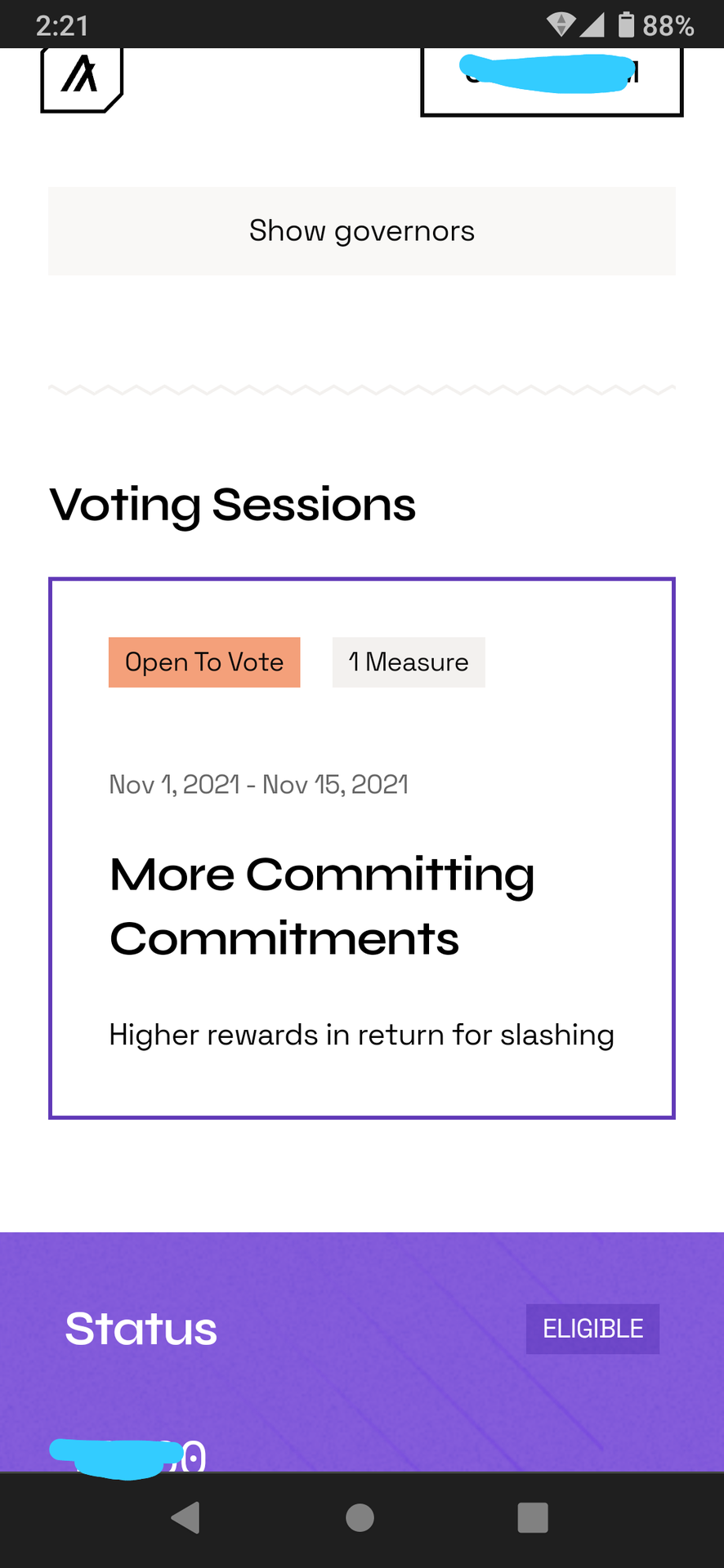The height and width of the screenshot is (1568, 724).
Task: Tap the redacted amount under Status
Action: [127, 1456]
